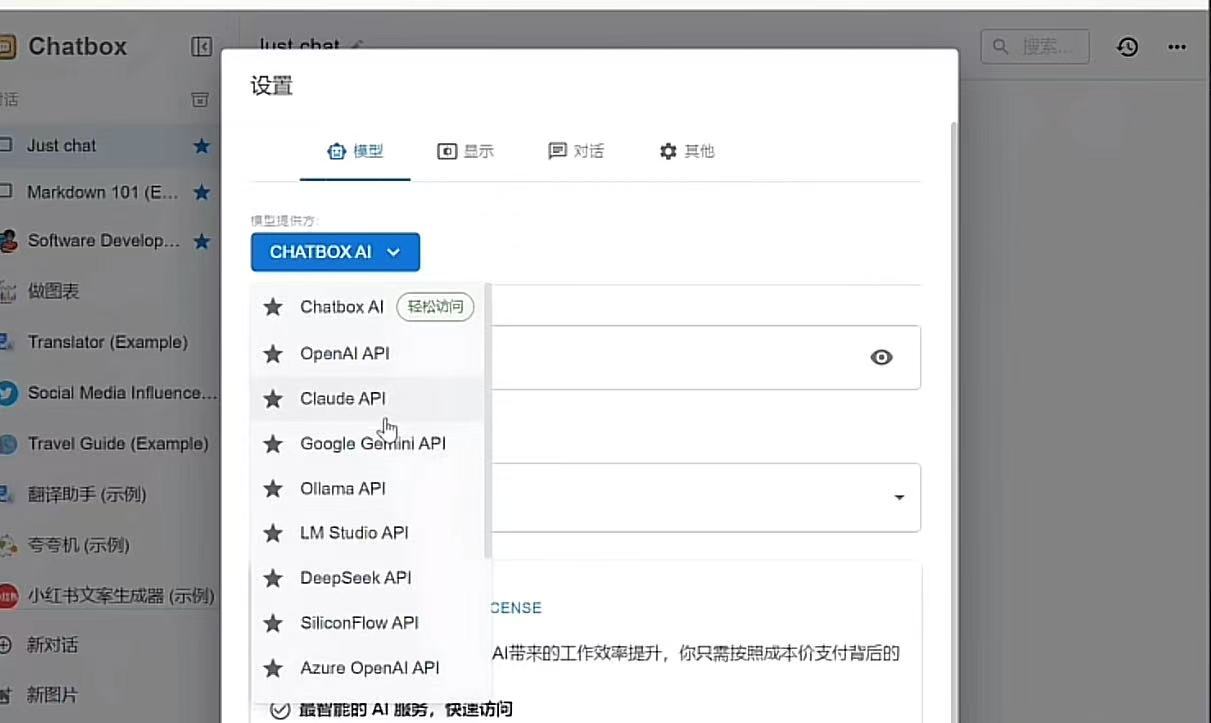Select Chatbox AI from provider list
The image size is (1211, 723).
tap(368, 307)
